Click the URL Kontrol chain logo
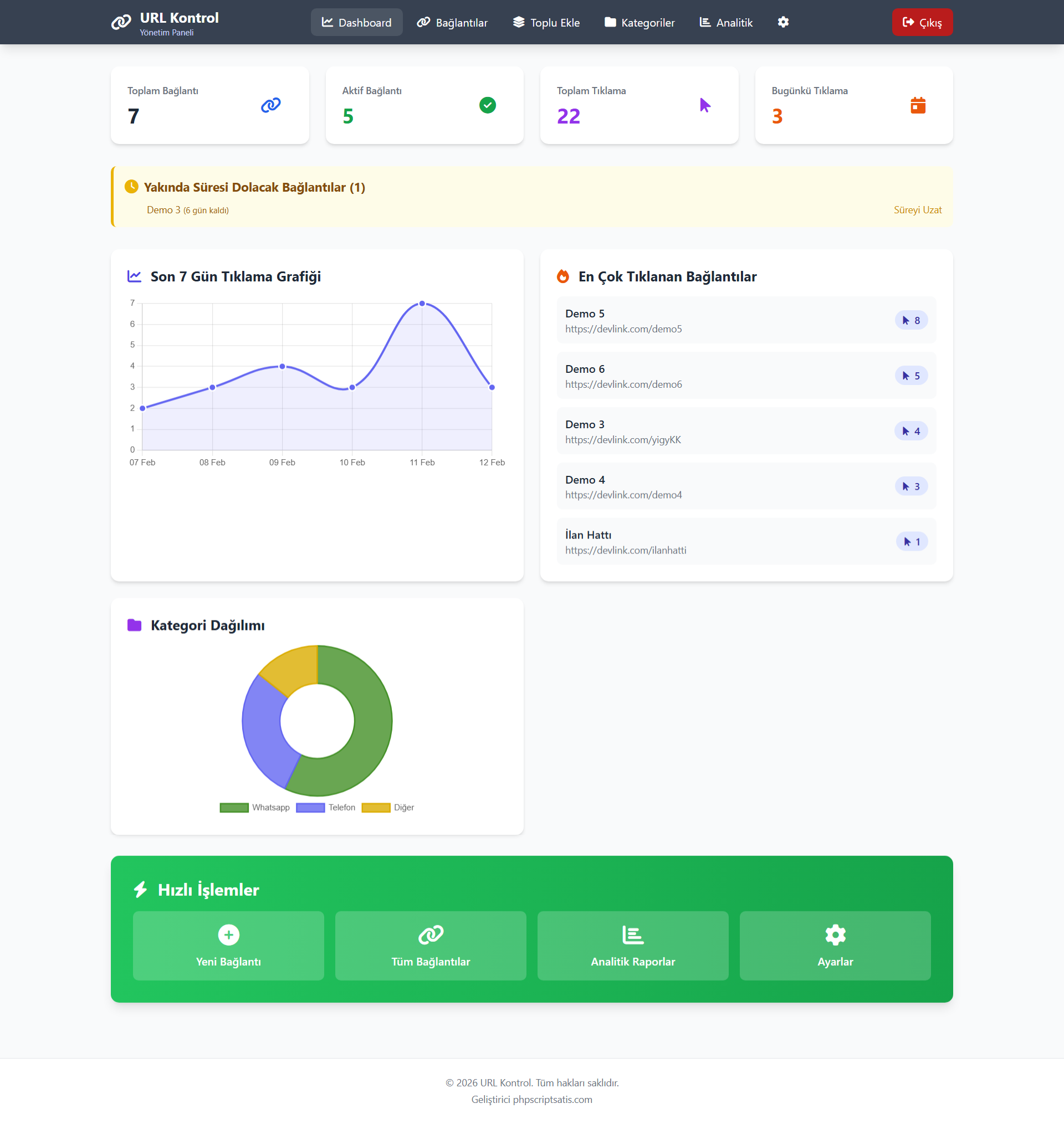The height and width of the screenshot is (1124, 1064). point(121,22)
